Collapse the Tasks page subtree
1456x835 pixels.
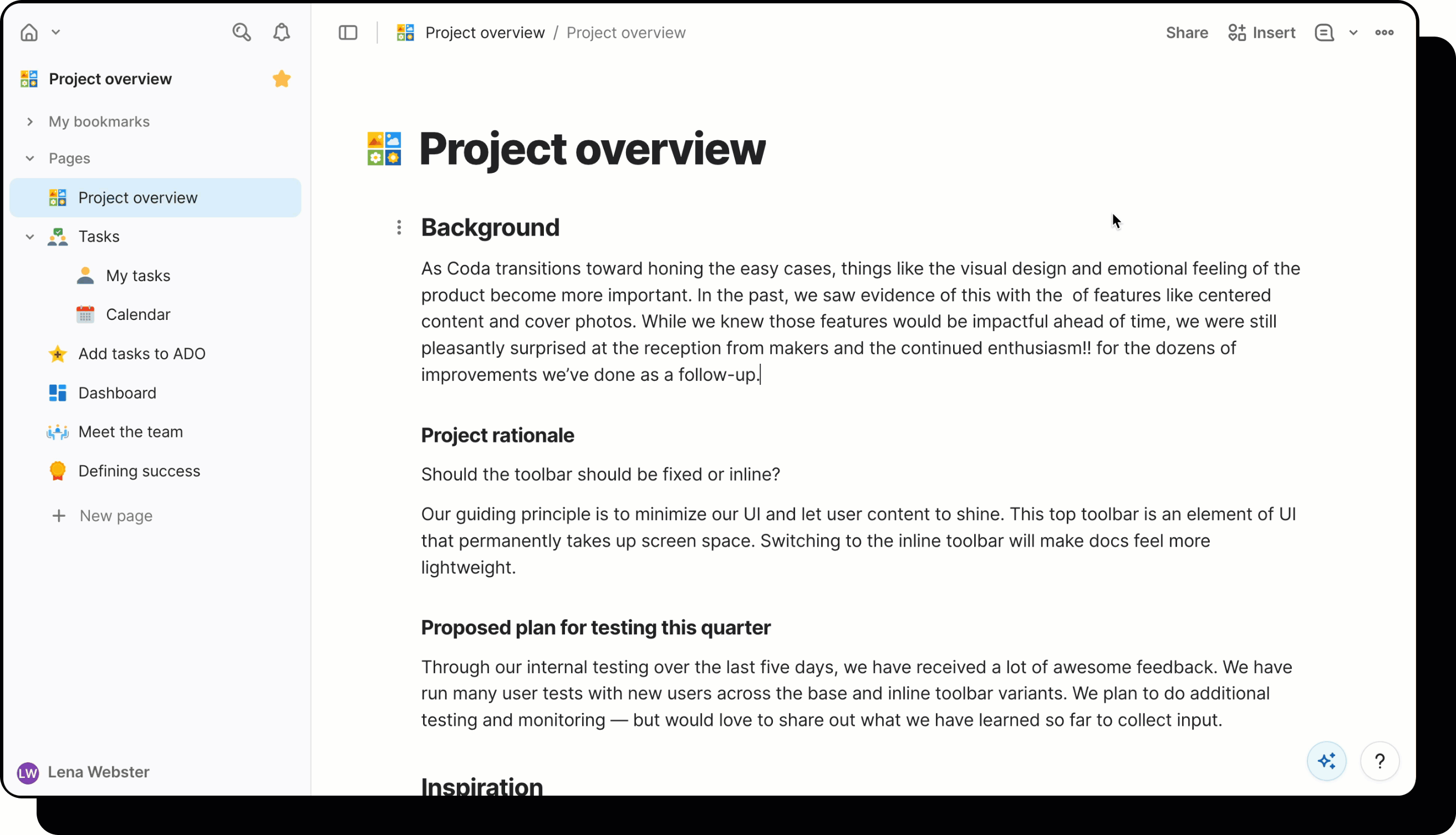pyautogui.click(x=30, y=237)
